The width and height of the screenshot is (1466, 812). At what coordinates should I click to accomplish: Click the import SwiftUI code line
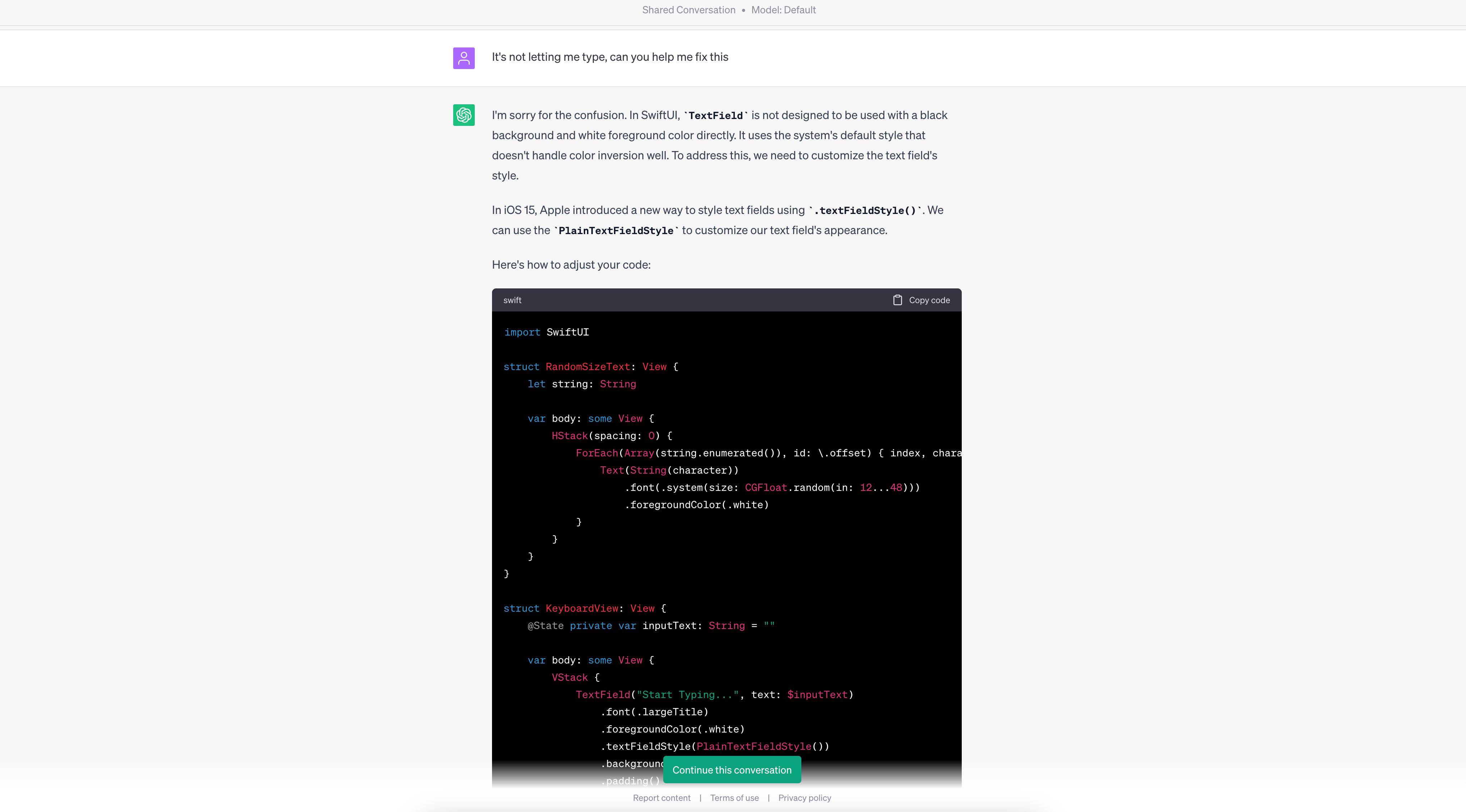(x=546, y=332)
